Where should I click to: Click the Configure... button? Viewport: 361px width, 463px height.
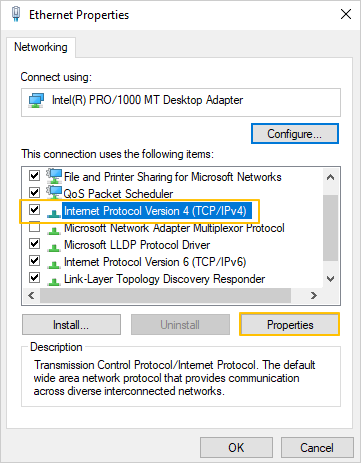tap(295, 134)
